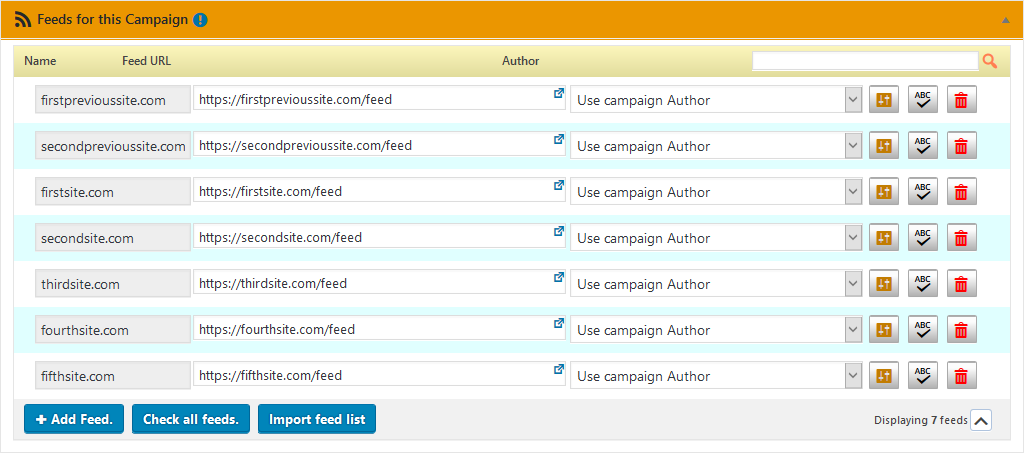The height and width of the screenshot is (453, 1024).
Task: Delete the firstprevioussite.com feed
Action: click(x=961, y=100)
